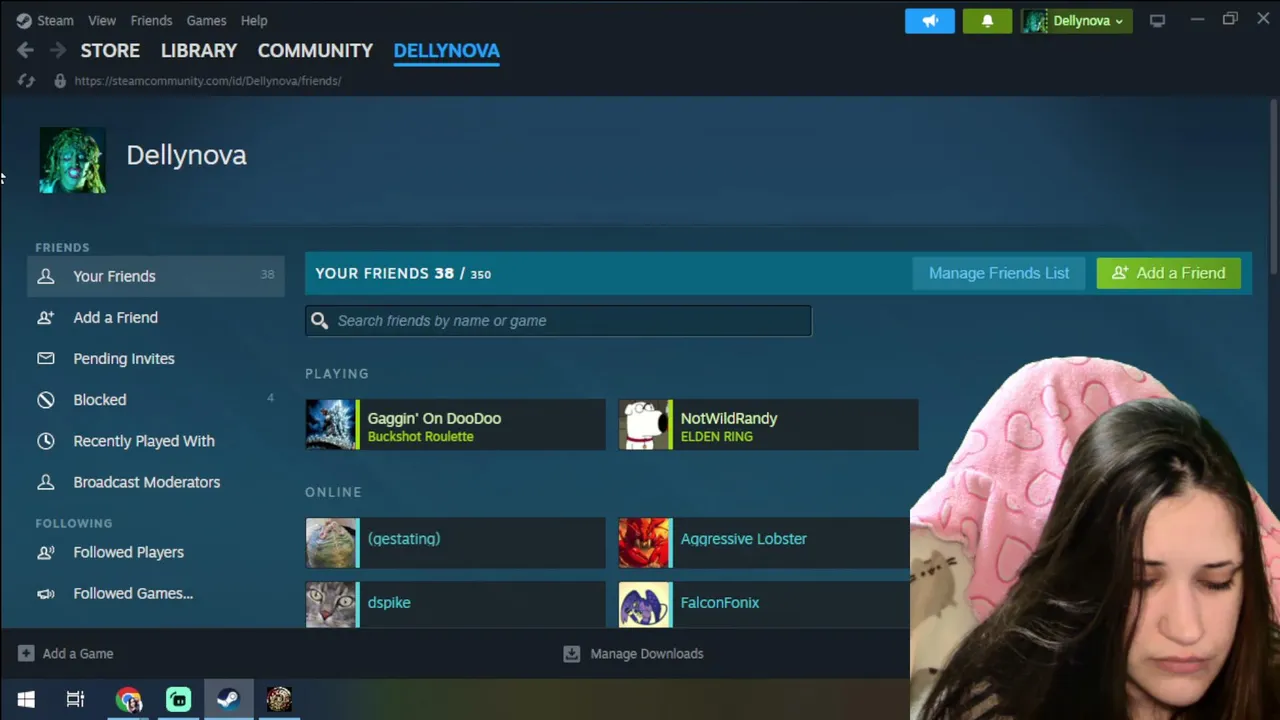Click the page vertical scrollbar

coord(1273,185)
